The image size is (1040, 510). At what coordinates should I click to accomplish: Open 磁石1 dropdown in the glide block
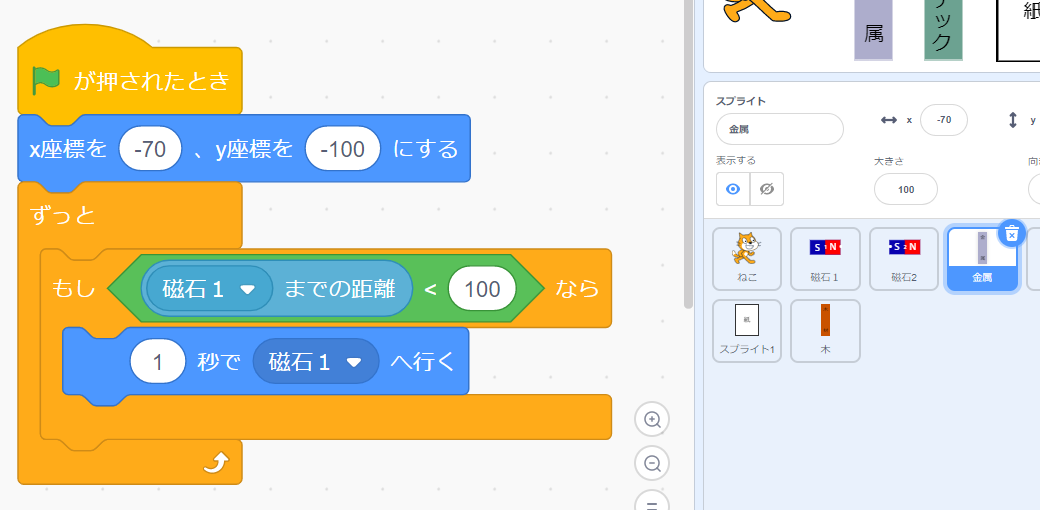coord(352,362)
